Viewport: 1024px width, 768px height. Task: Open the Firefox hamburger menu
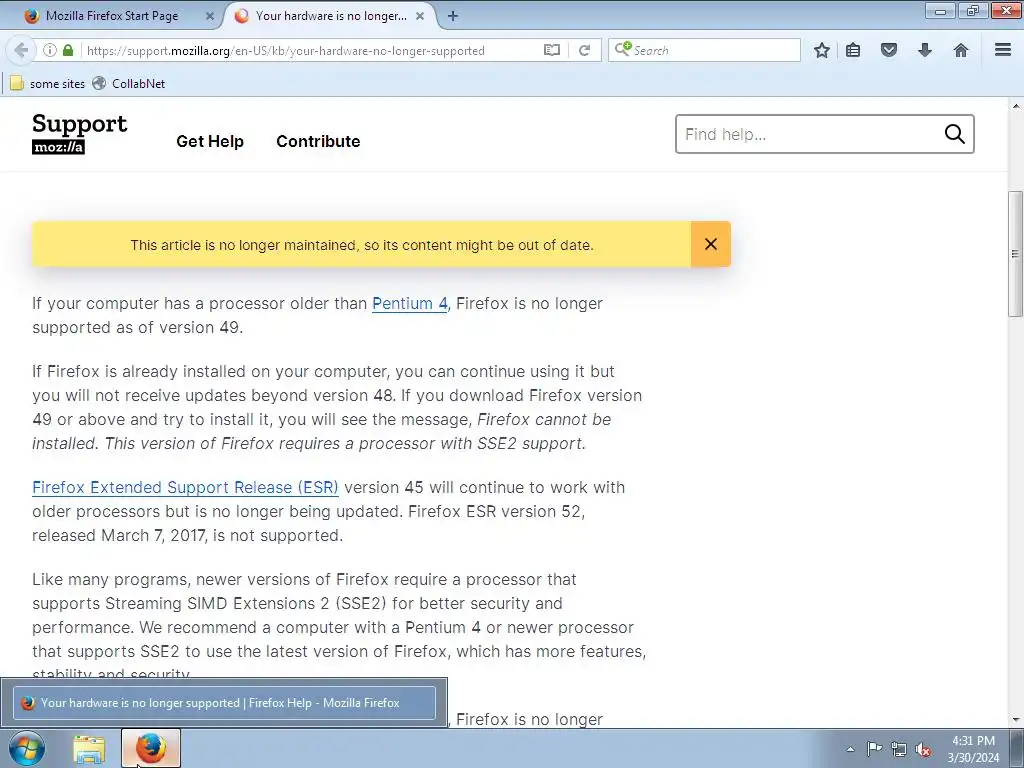click(1003, 50)
